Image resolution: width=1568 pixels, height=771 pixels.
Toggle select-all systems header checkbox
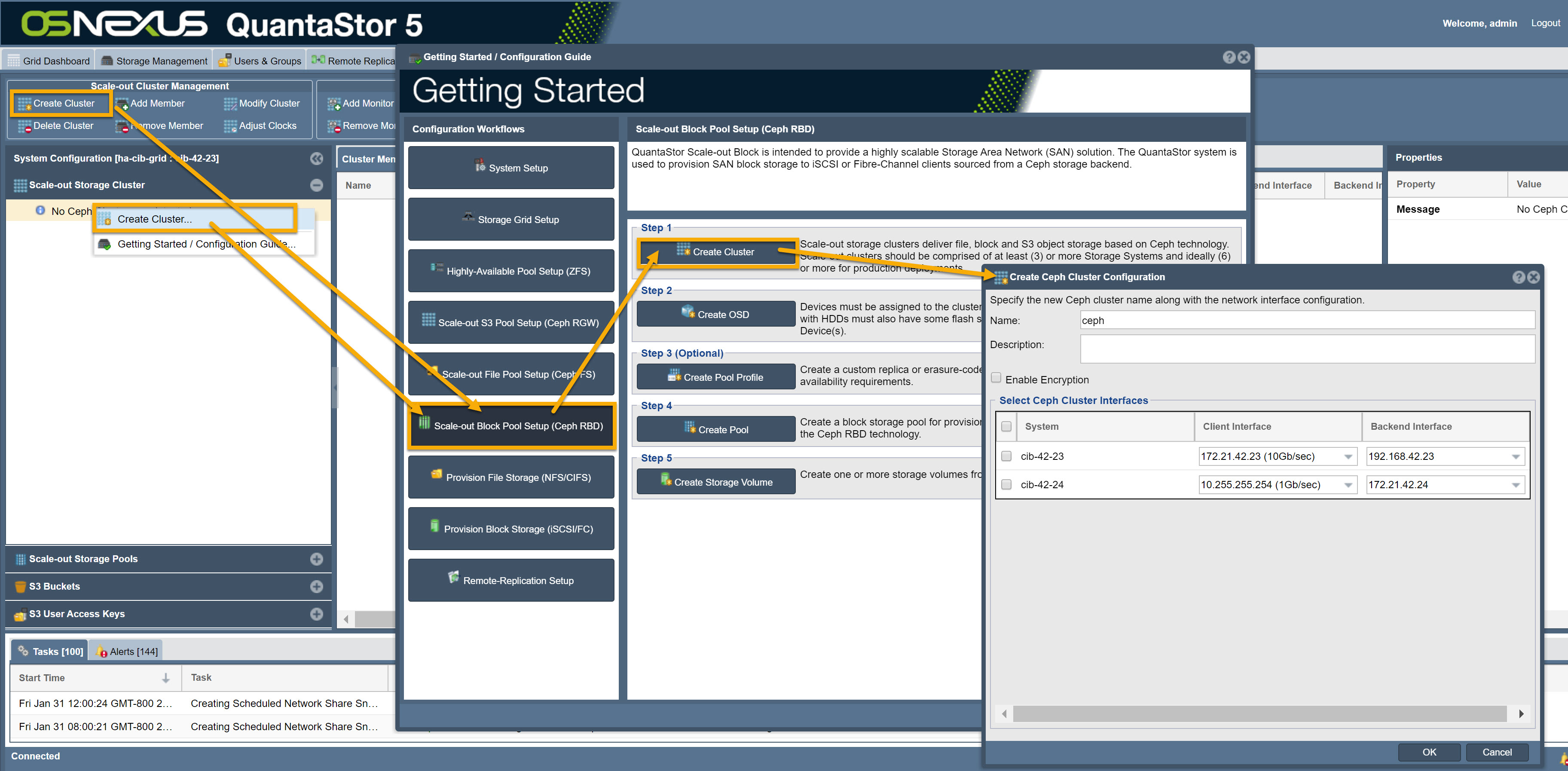click(1007, 426)
